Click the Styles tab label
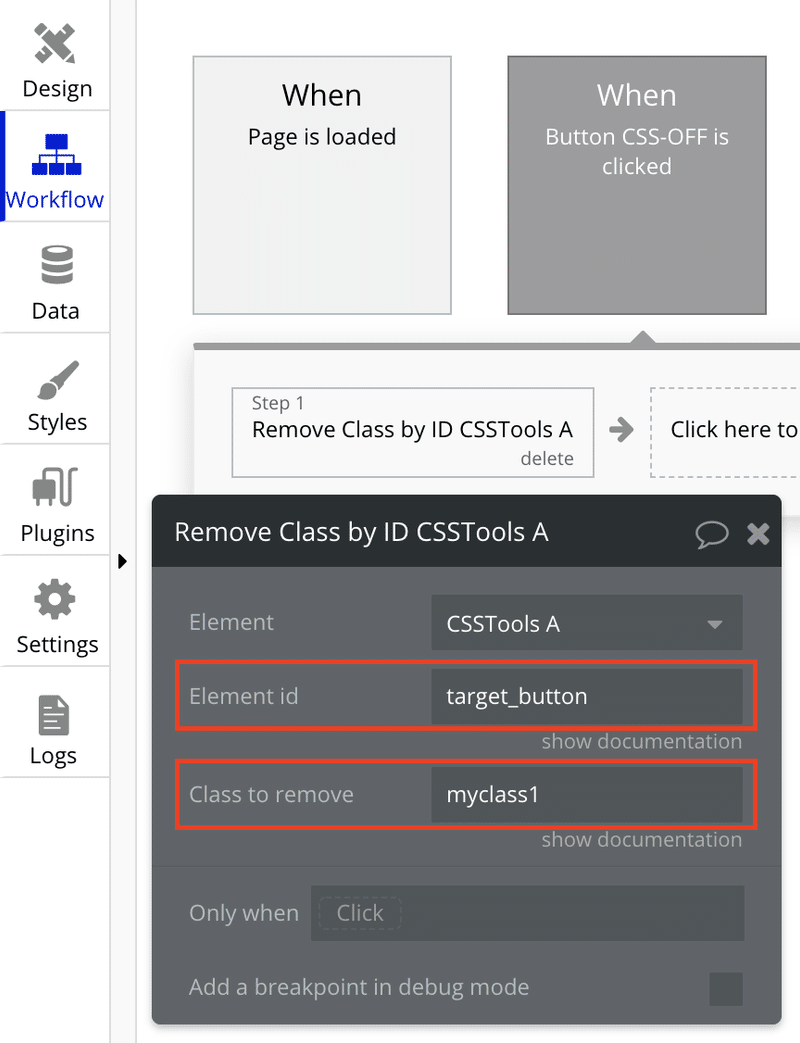Viewport: 800px width, 1043px height. pos(57,422)
